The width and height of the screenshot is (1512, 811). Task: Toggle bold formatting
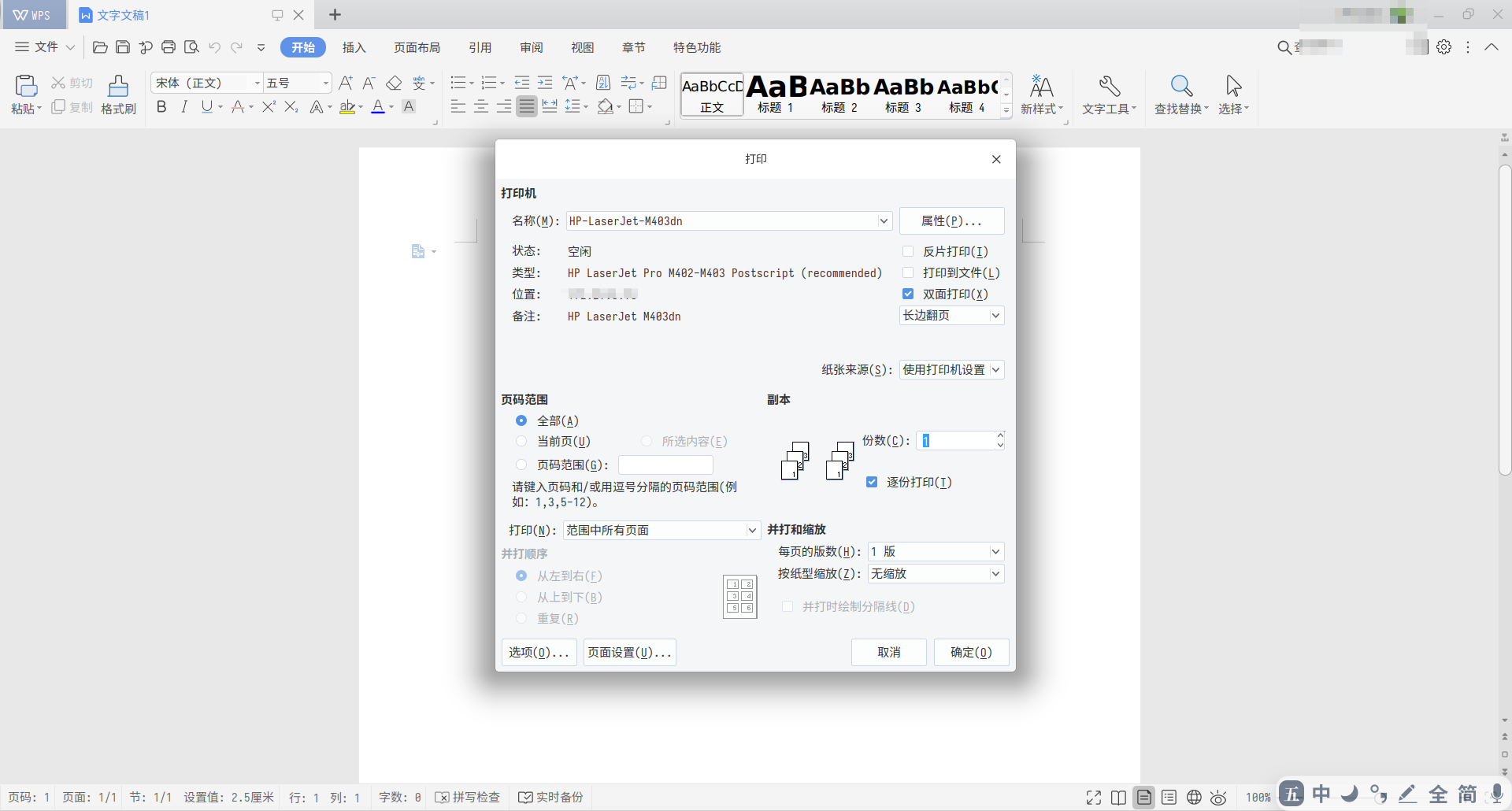click(161, 107)
